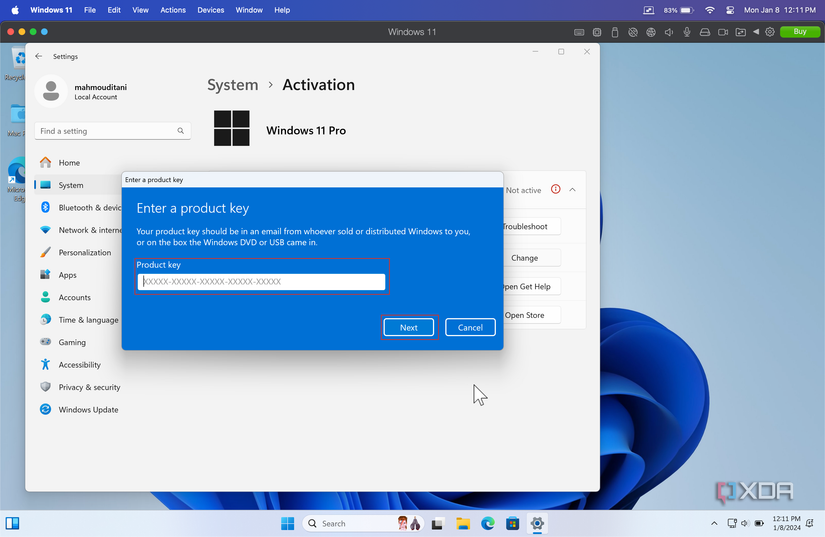Click the Windows tray volume icon
This screenshot has height=537, width=825.
pos(744,523)
